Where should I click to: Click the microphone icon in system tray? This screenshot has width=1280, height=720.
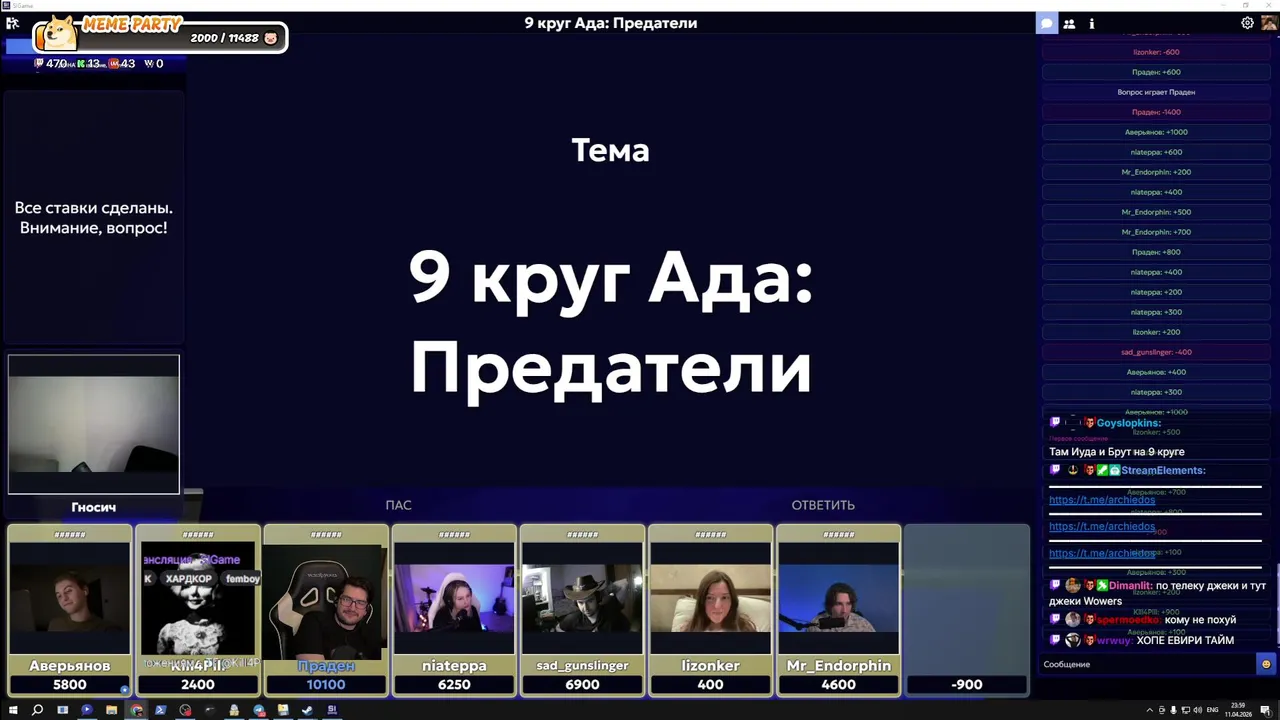(1173, 710)
